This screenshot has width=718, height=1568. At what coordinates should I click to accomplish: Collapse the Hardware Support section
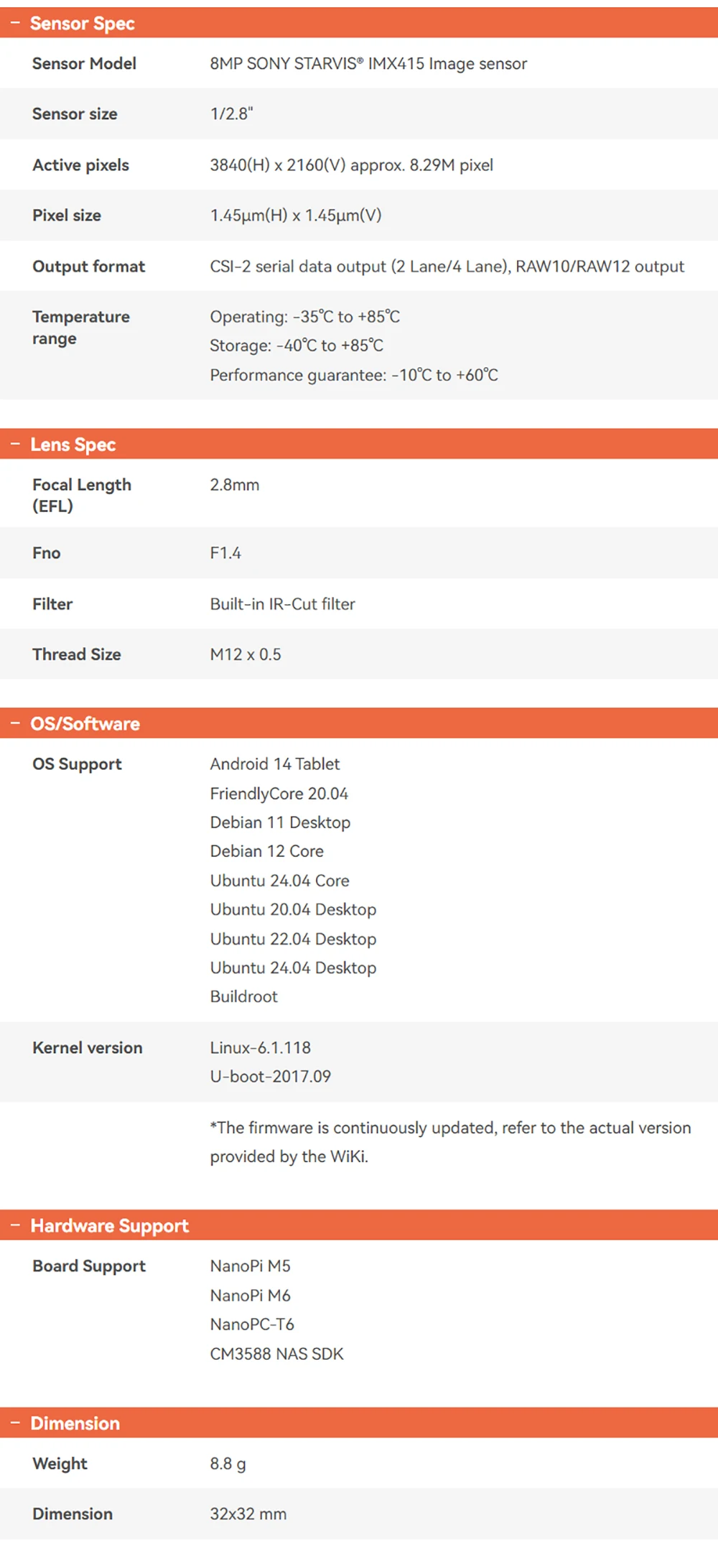click(x=359, y=1225)
